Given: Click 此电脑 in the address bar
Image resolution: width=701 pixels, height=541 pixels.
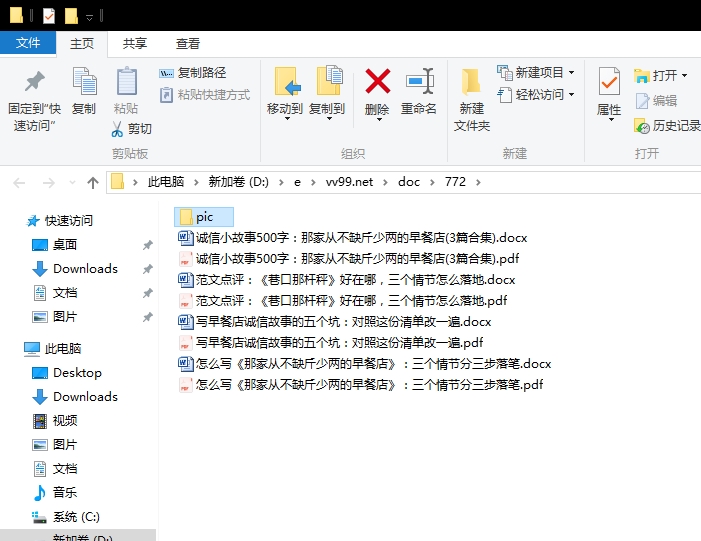Looking at the screenshot, I should pos(166,182).
